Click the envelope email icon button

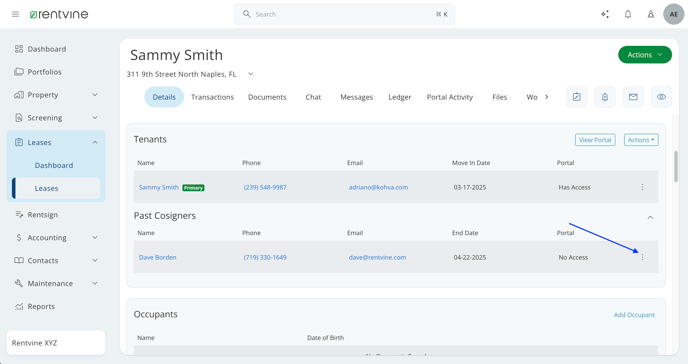click(x=633, y=97)
